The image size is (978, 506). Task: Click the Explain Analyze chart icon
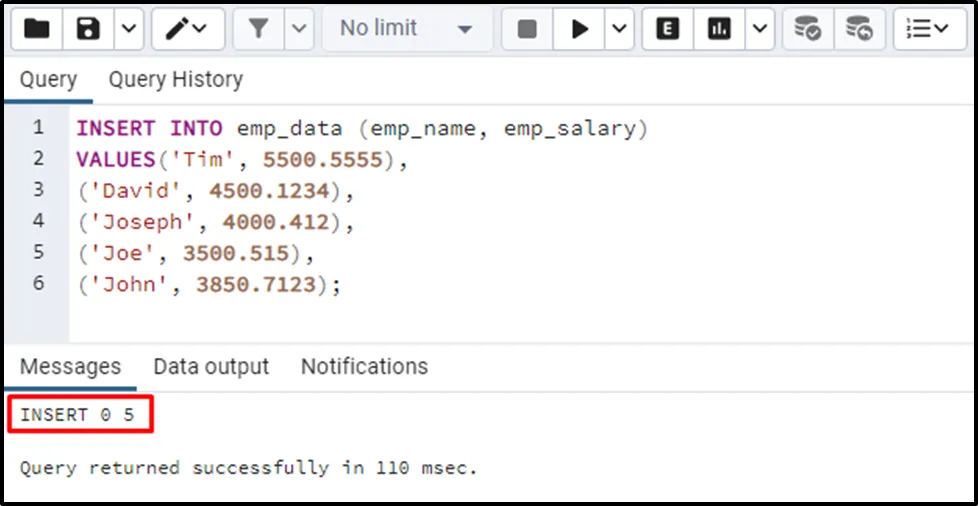[719, 29]
